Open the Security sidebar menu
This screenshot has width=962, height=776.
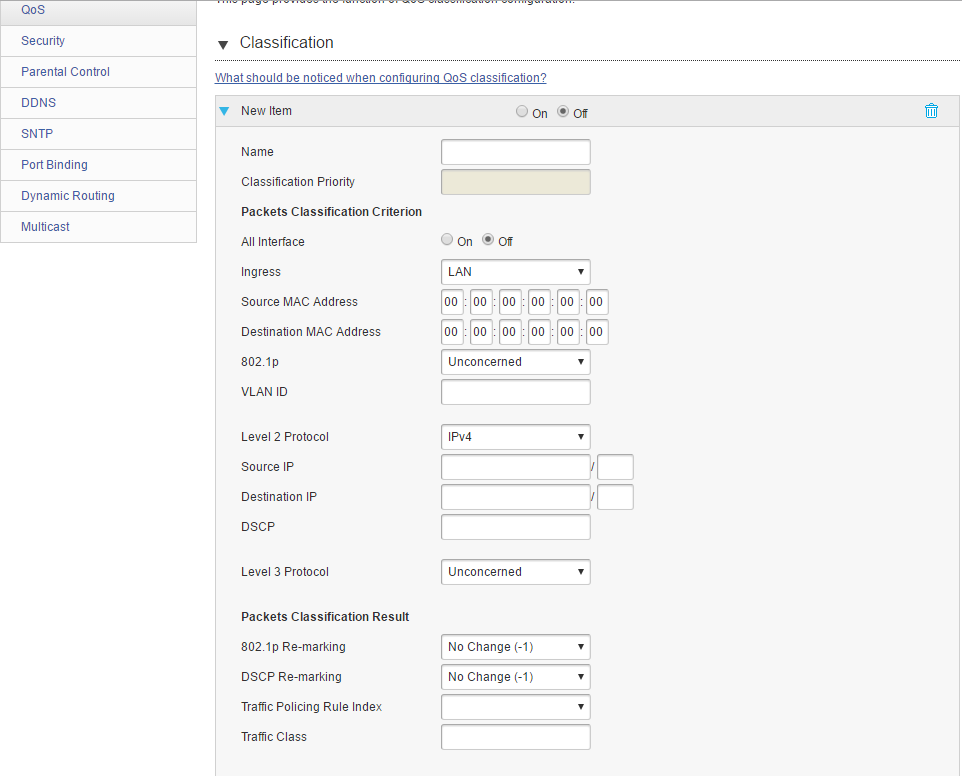98,41
